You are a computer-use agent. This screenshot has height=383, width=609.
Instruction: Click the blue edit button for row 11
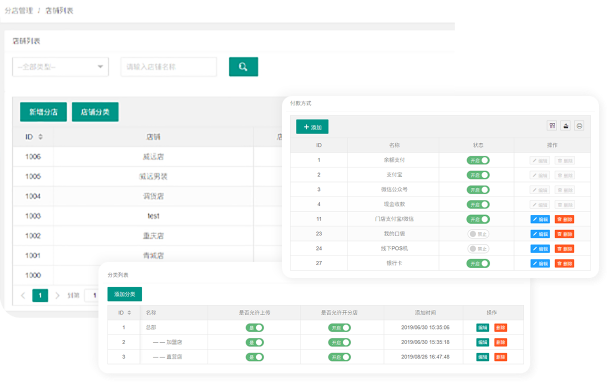pos(540,219)
